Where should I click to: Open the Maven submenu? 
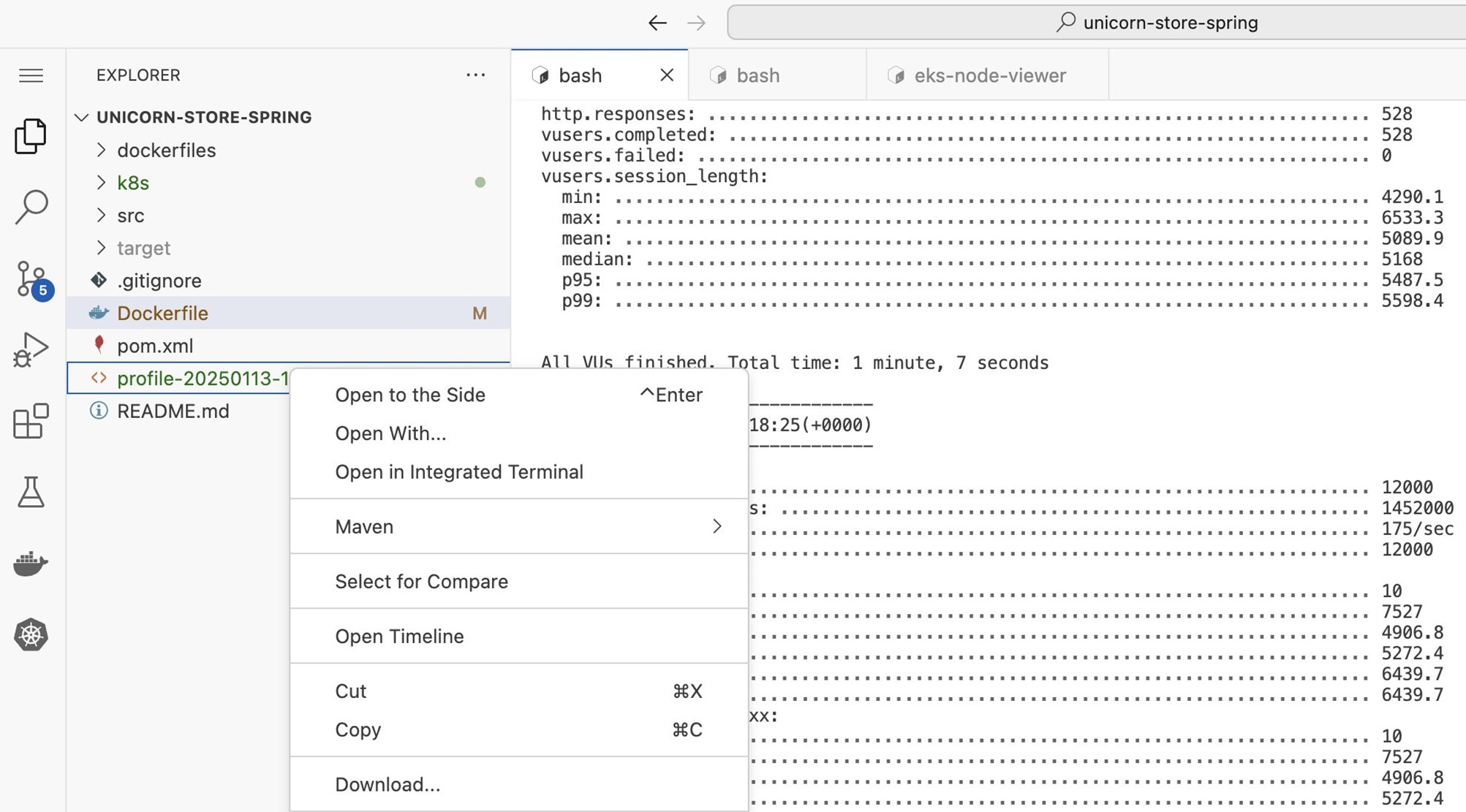point(518,526)
